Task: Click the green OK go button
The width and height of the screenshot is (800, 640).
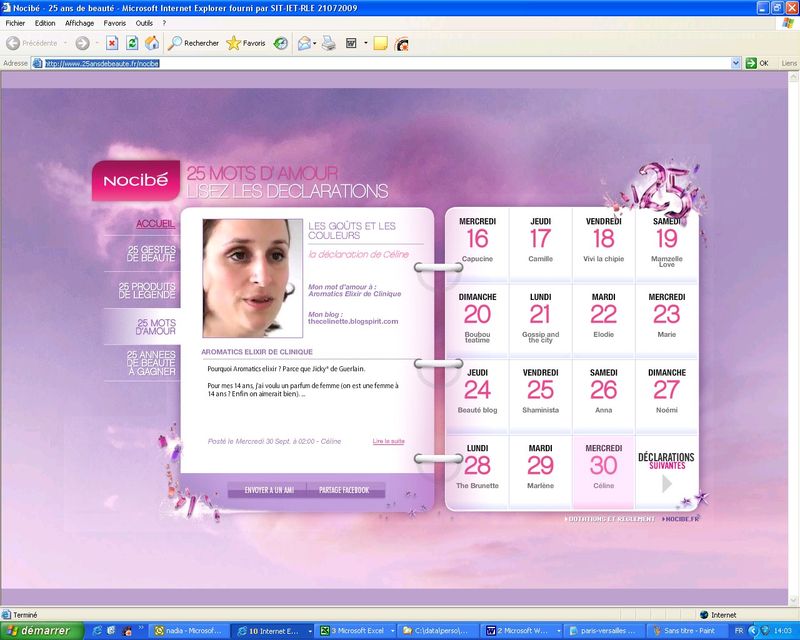Action: point(757,63)
